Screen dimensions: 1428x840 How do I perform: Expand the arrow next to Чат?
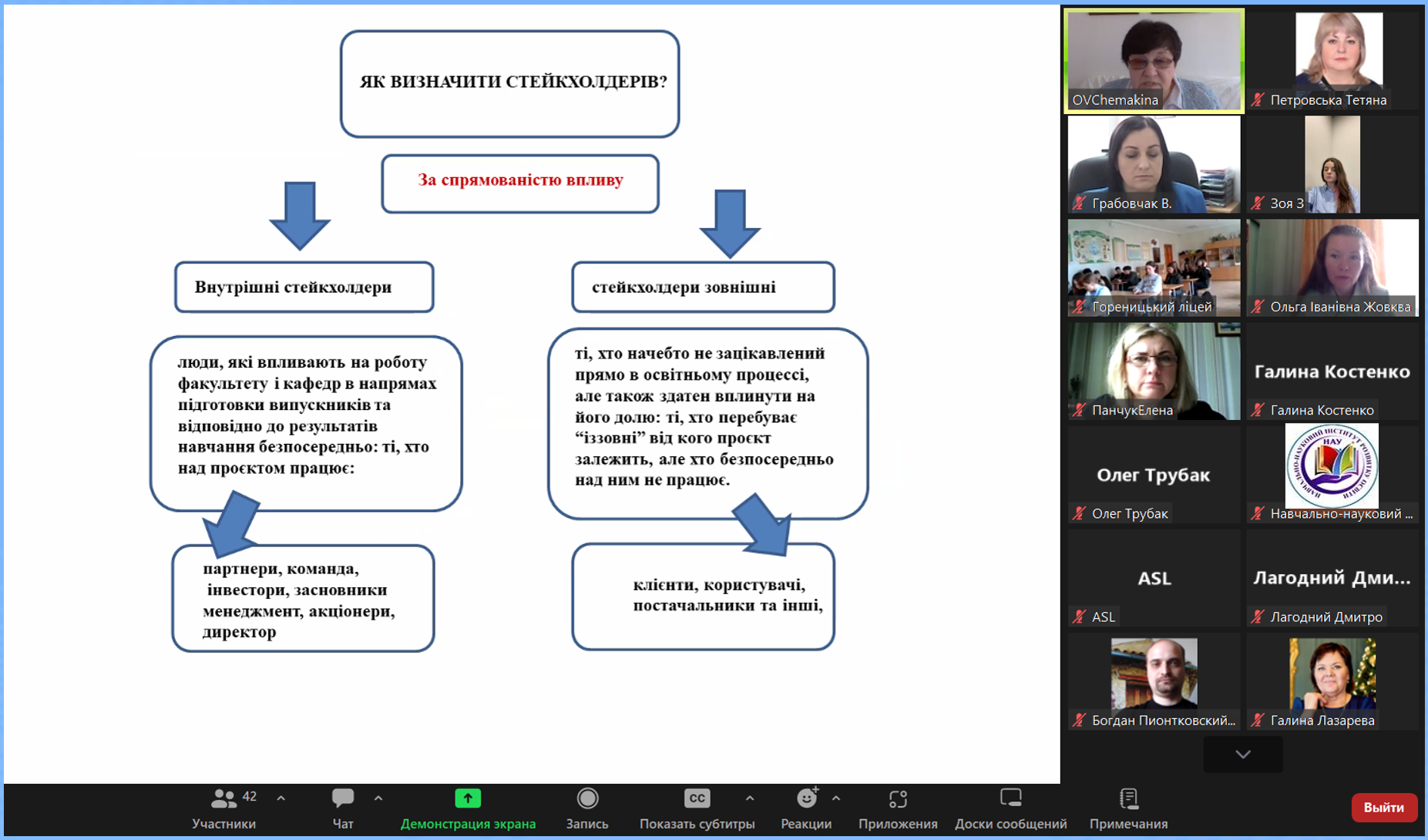click(378, 798)
